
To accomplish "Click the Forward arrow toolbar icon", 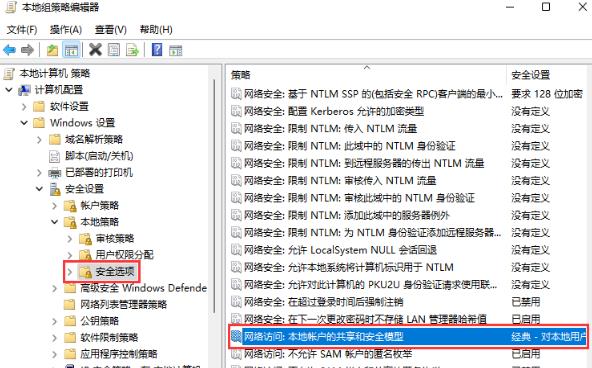I will pos(27,50).
